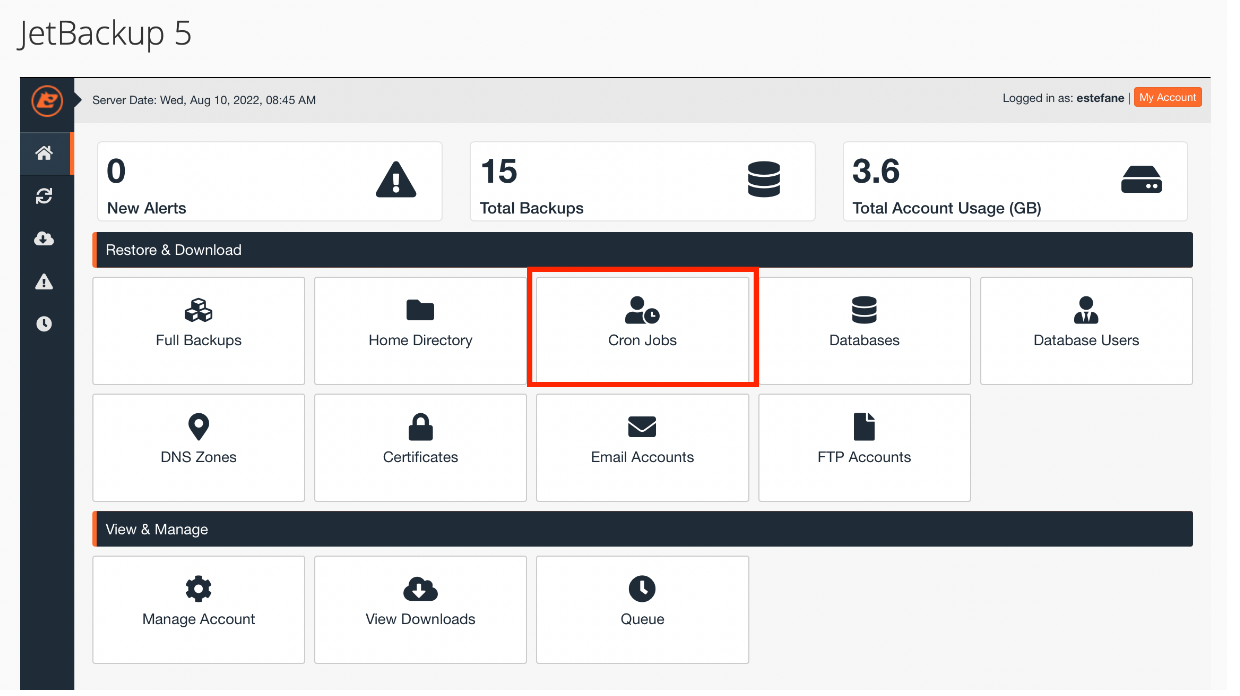
Task: Click the Queue tile clock icon
Action: (x=642, y=588)
